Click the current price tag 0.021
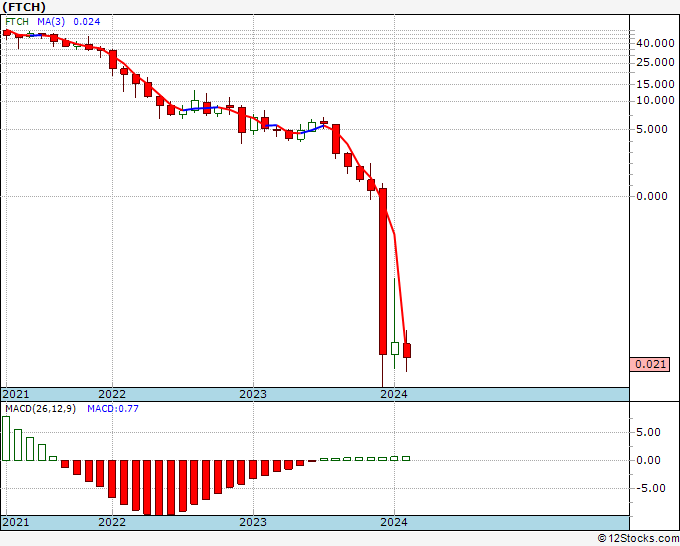Screen dimensions: 680x546 pyautogui.click(x=650, y=364)
